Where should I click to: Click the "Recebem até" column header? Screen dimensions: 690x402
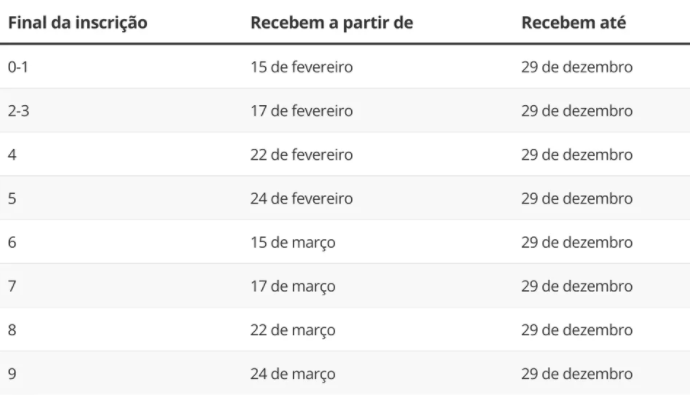(x=573, y=22)
